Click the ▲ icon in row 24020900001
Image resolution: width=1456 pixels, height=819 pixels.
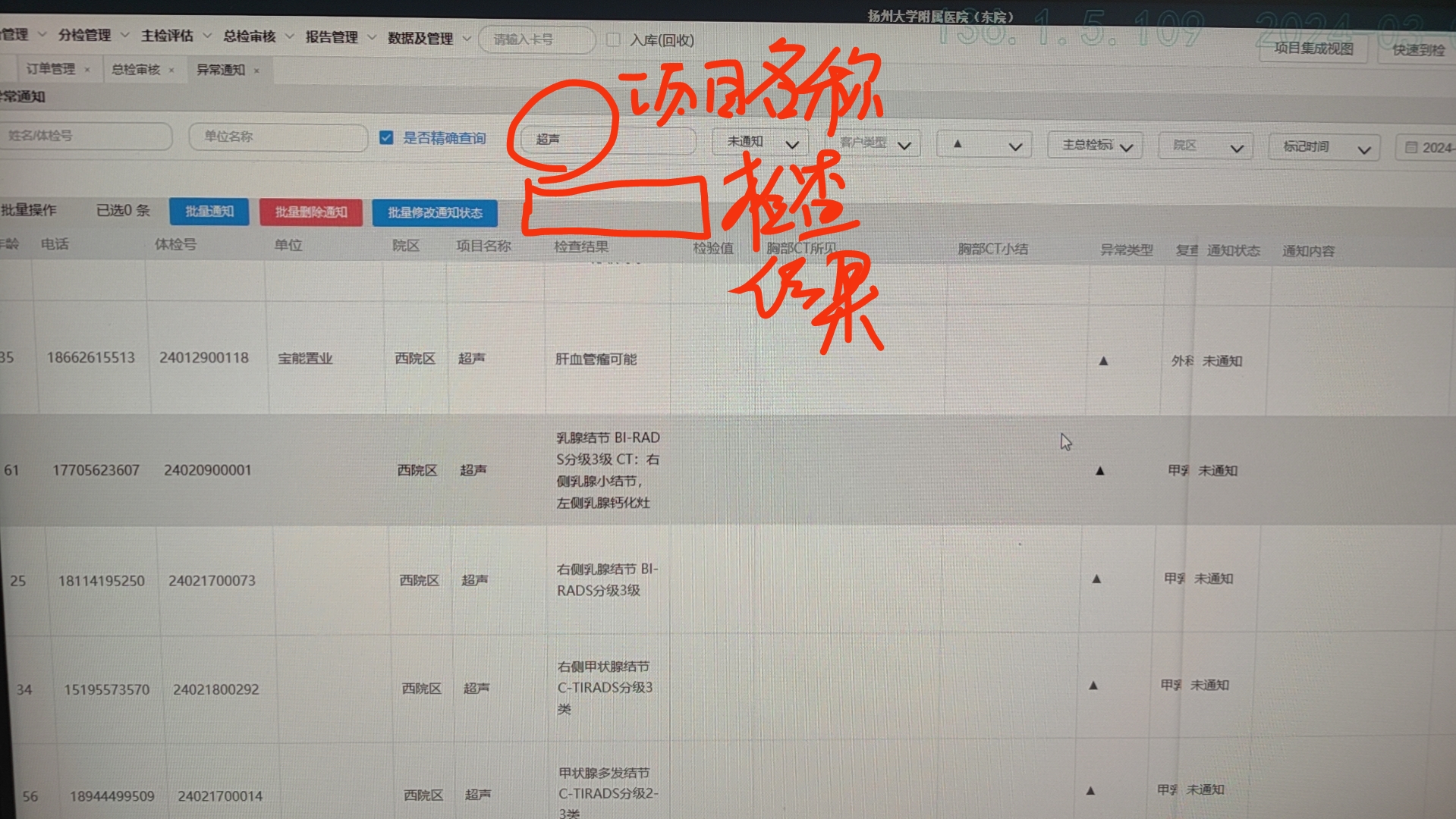coord(1100,471)
